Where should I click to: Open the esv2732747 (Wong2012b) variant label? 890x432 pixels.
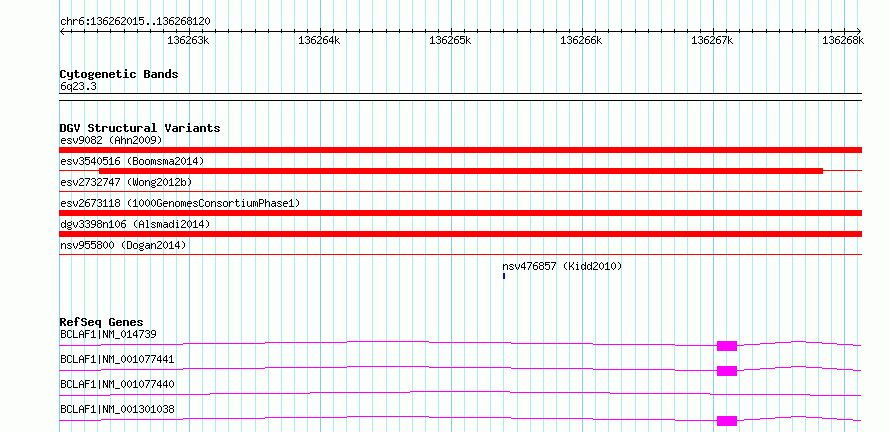pyautogui.click(x=126, y=182)
